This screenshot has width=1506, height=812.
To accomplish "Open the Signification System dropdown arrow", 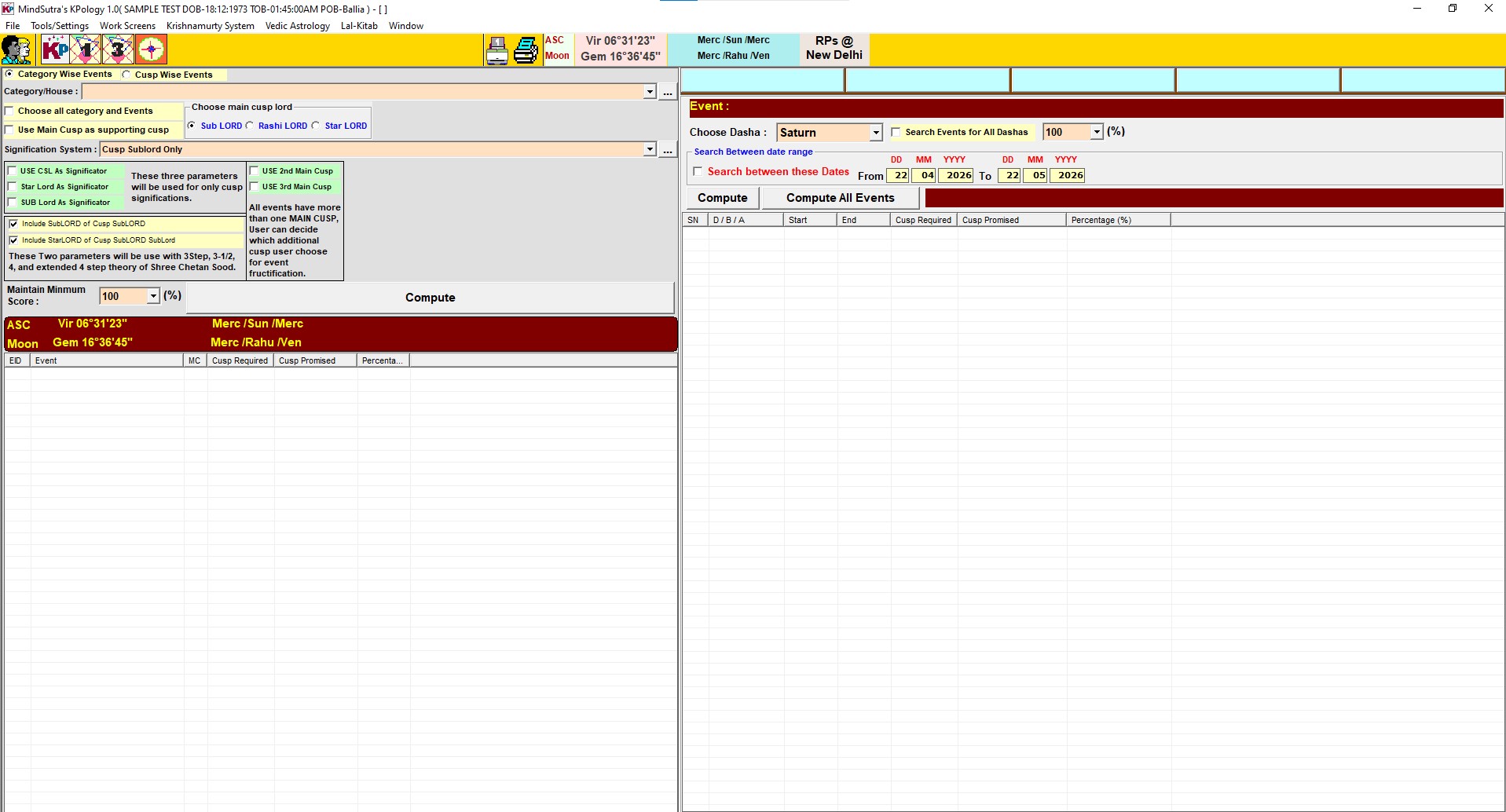I will point(650,149).
